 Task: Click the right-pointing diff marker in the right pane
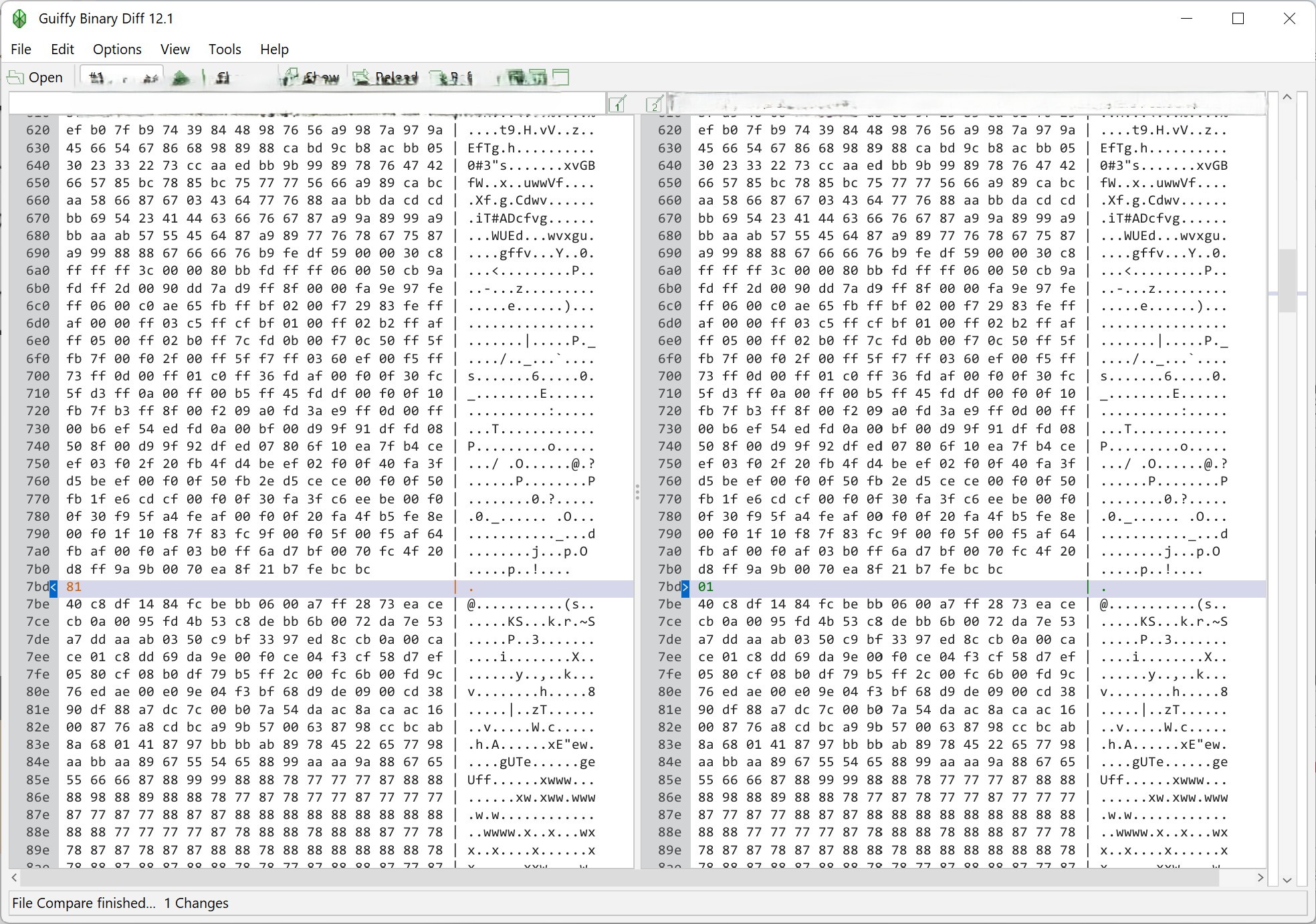coord(685,587)
